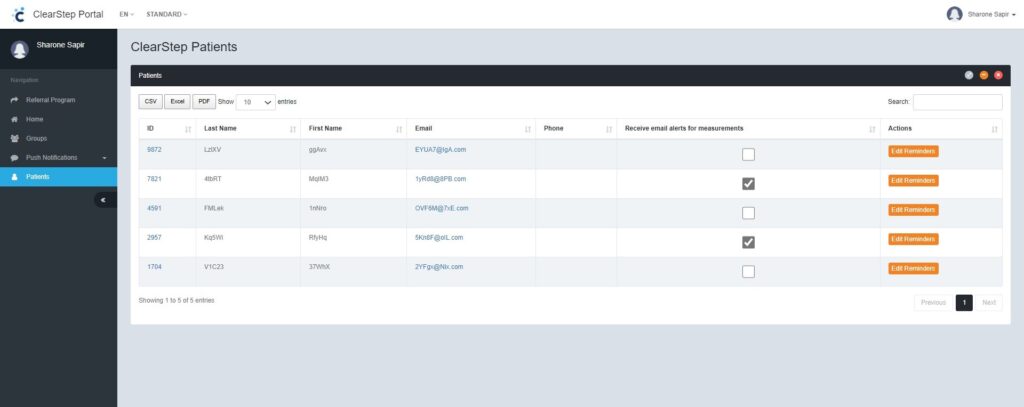Viewport: 1024px width, 407px height.
Task: Export table as CSV
Action: click(x=151, y=102)
